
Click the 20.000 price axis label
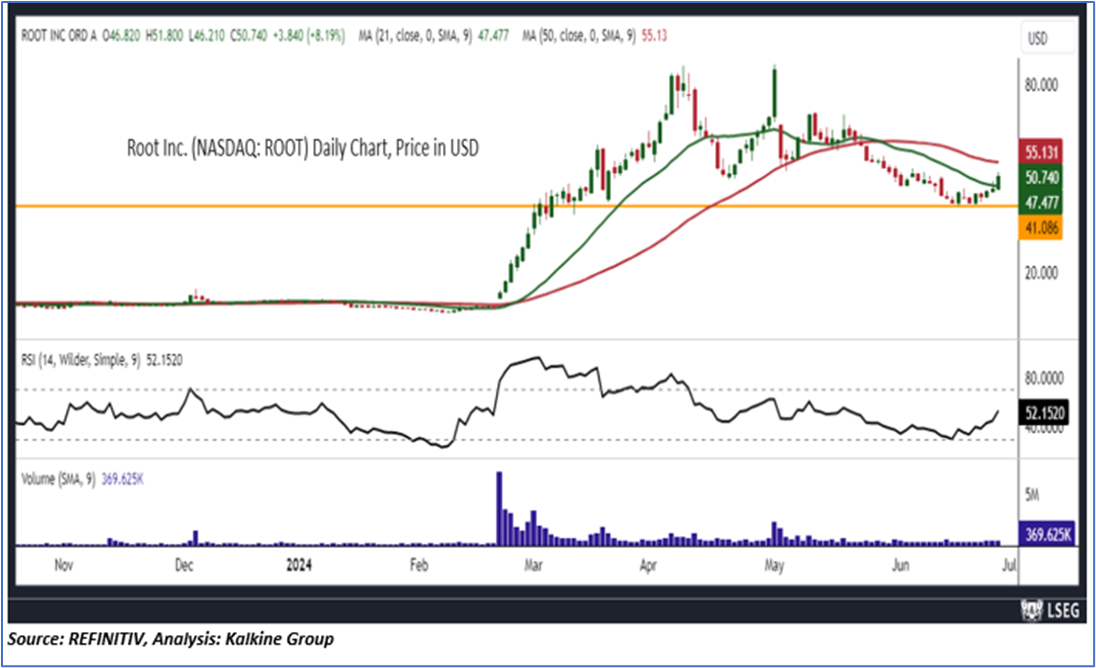1041,273
